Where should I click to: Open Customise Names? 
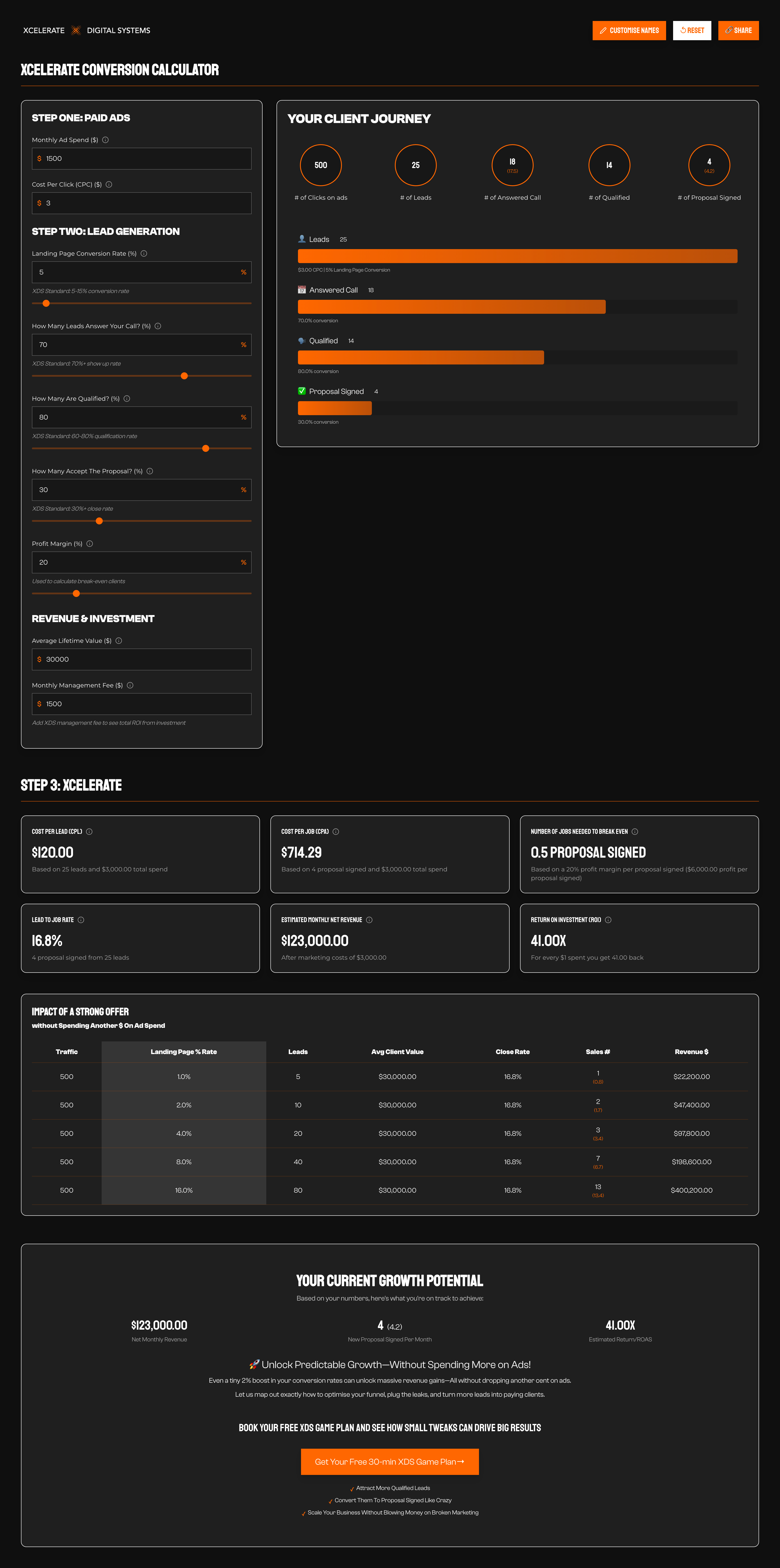pos(629,30)
